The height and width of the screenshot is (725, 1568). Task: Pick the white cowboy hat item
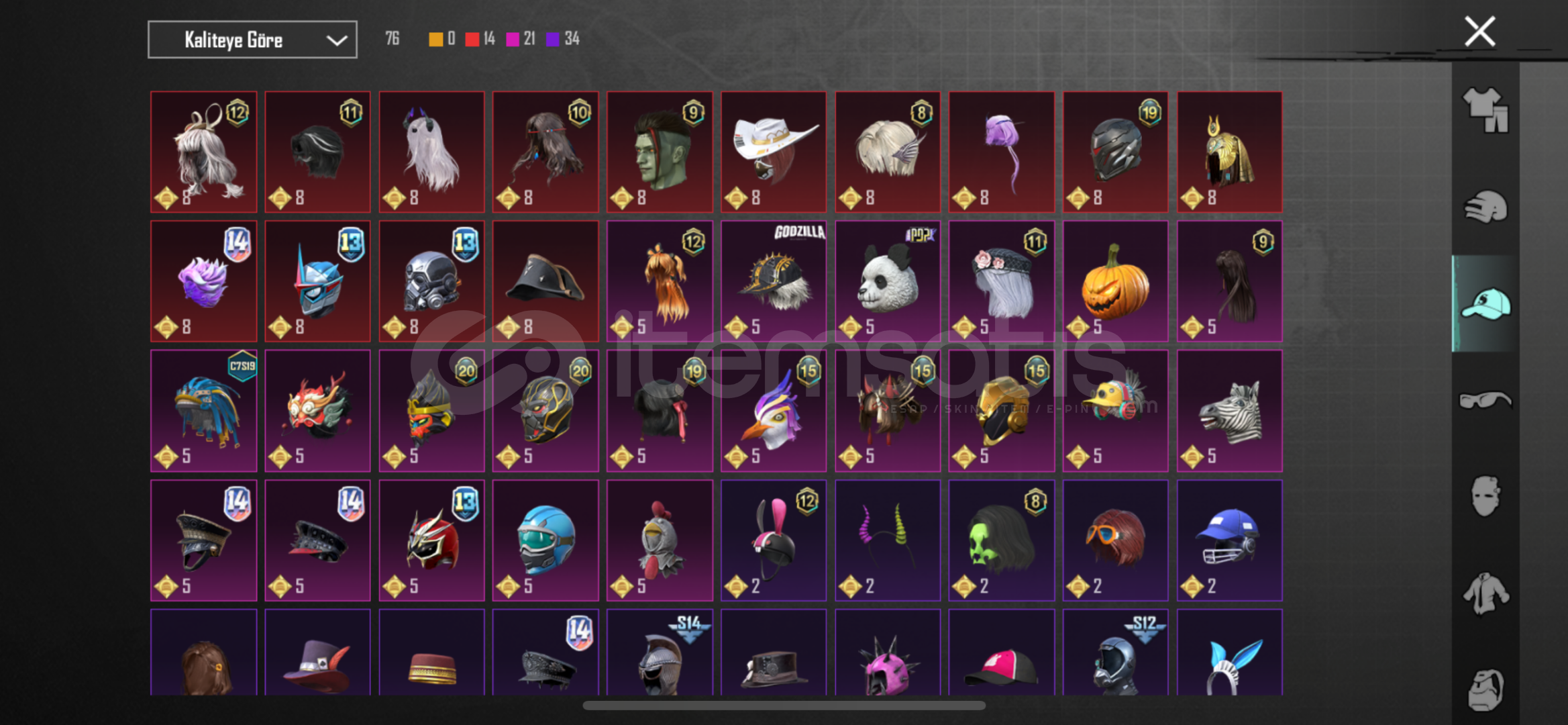[773, 152]
